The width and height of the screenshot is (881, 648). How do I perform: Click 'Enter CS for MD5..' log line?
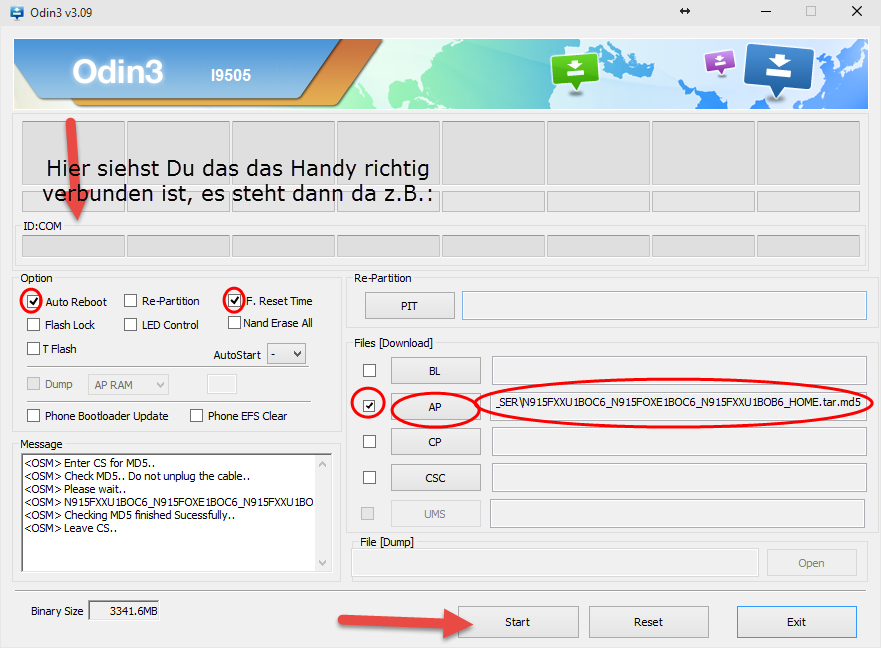point(90,463)
